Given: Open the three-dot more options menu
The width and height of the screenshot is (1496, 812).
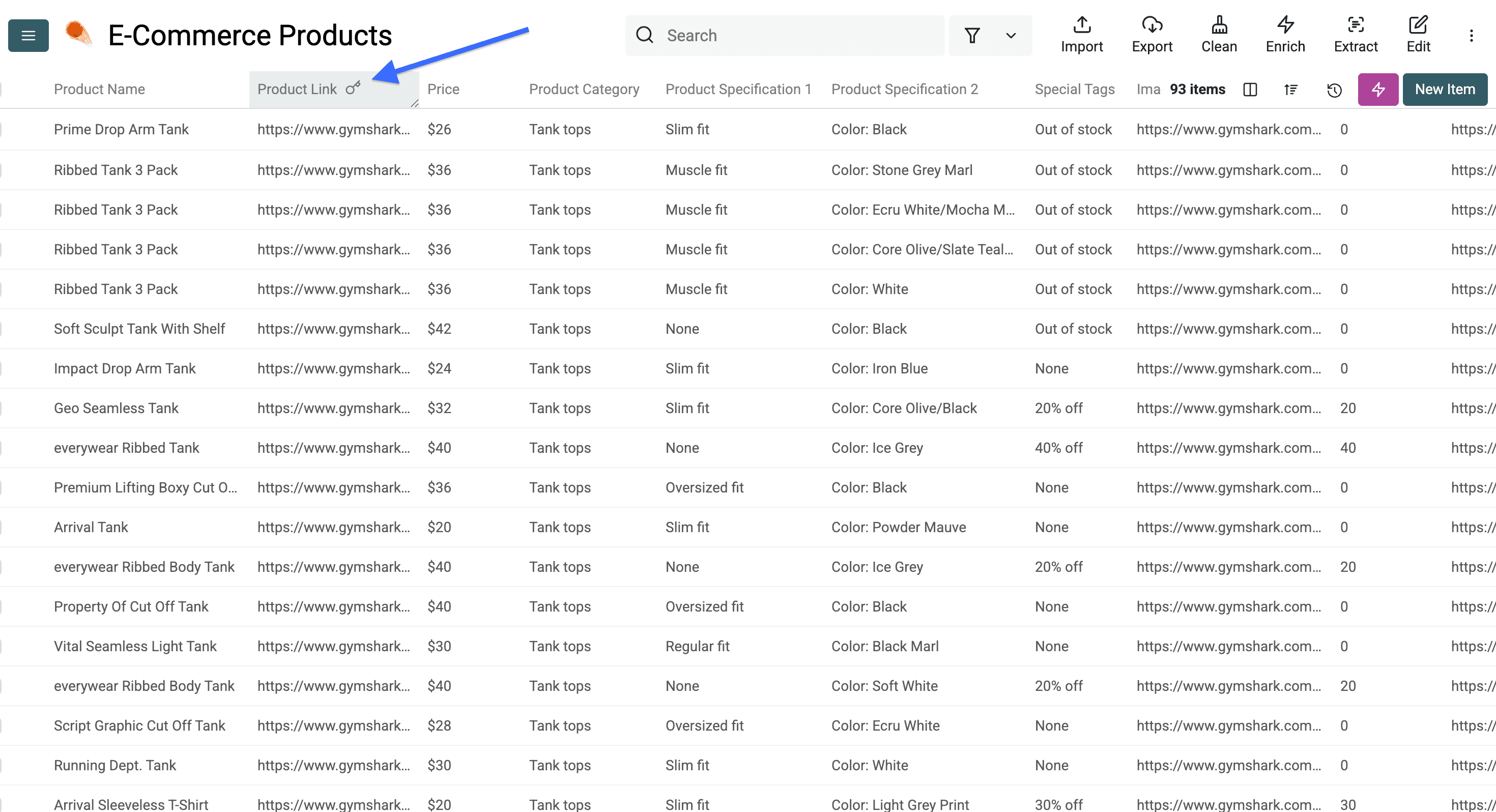Looking at the screenshot, I should [x=1471, y=36].
